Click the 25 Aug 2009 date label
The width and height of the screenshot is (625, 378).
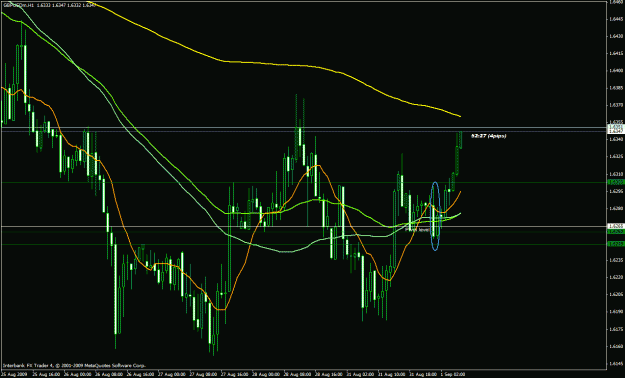13,374
